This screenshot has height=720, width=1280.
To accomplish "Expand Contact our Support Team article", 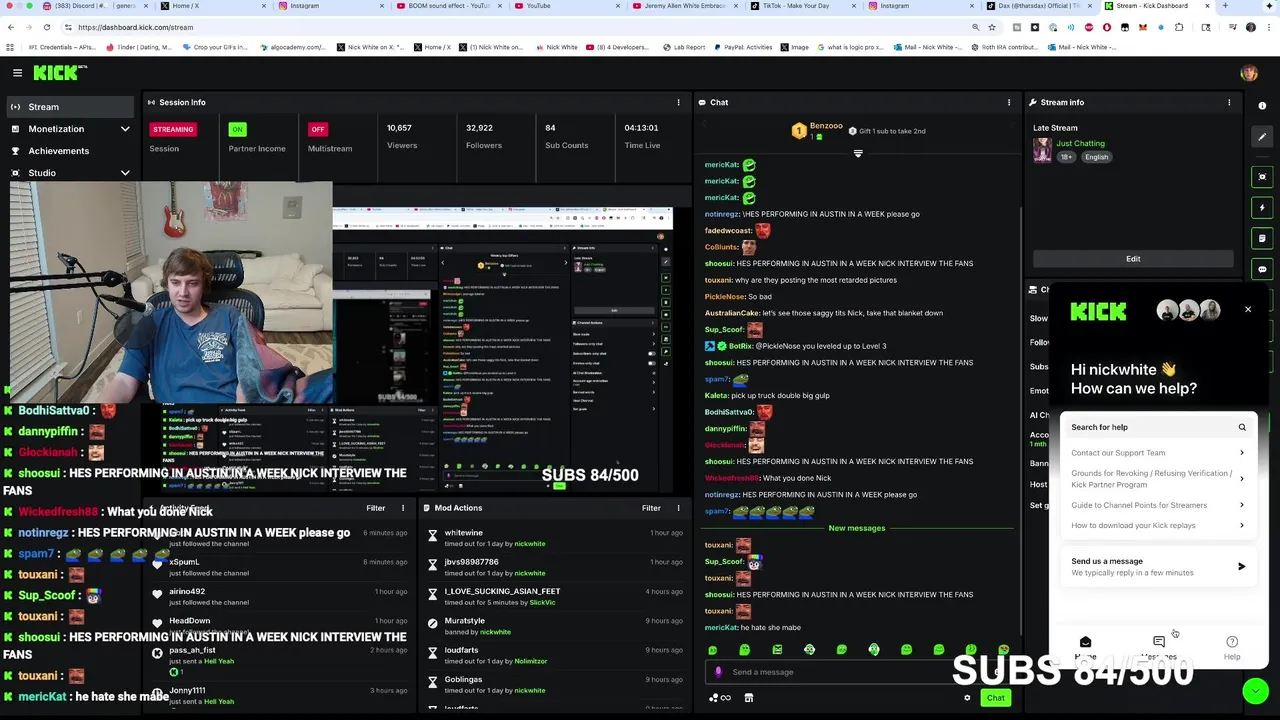I will [1158, 453].
